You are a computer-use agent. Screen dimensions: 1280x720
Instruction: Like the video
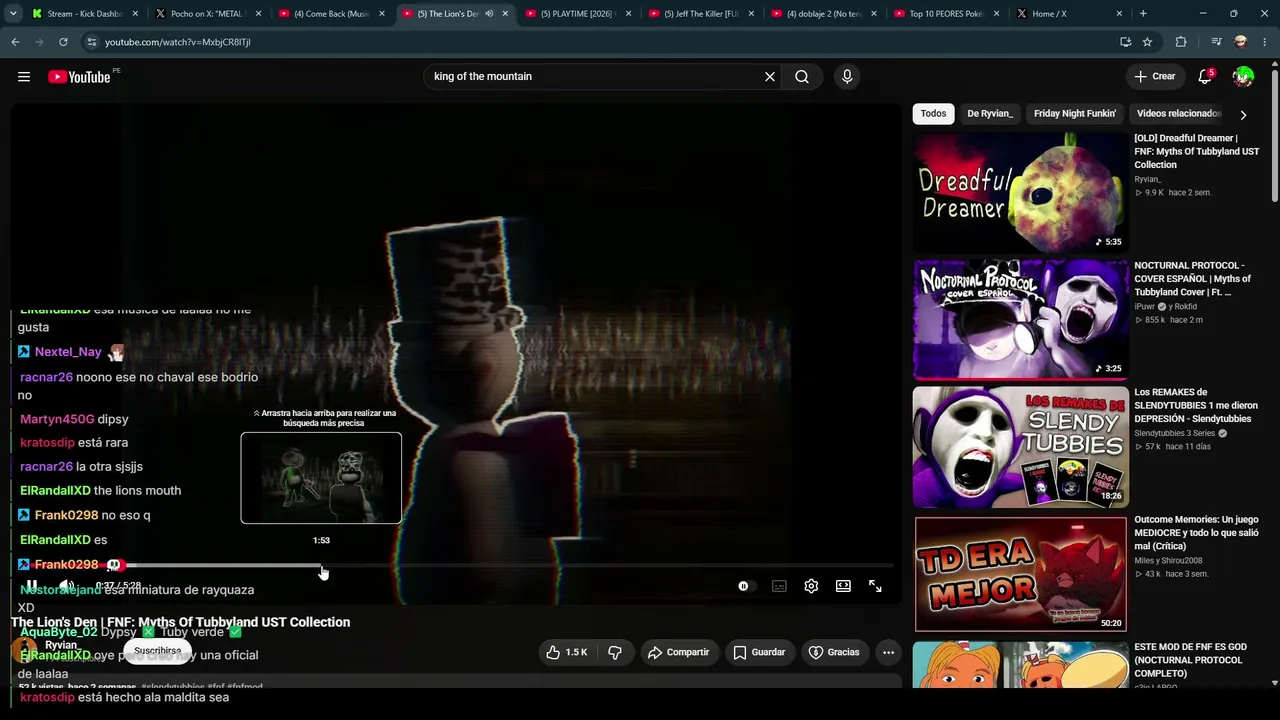click(x=566, y=652)
